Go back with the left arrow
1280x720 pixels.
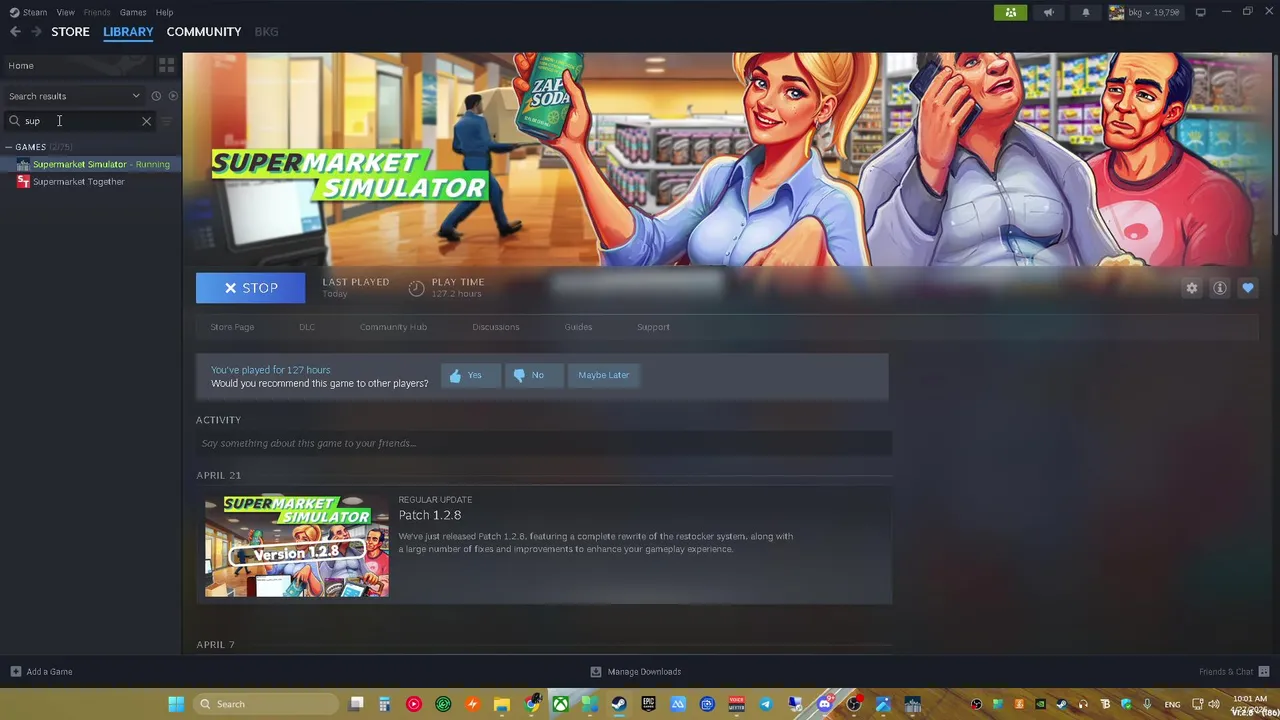(15, 32)
